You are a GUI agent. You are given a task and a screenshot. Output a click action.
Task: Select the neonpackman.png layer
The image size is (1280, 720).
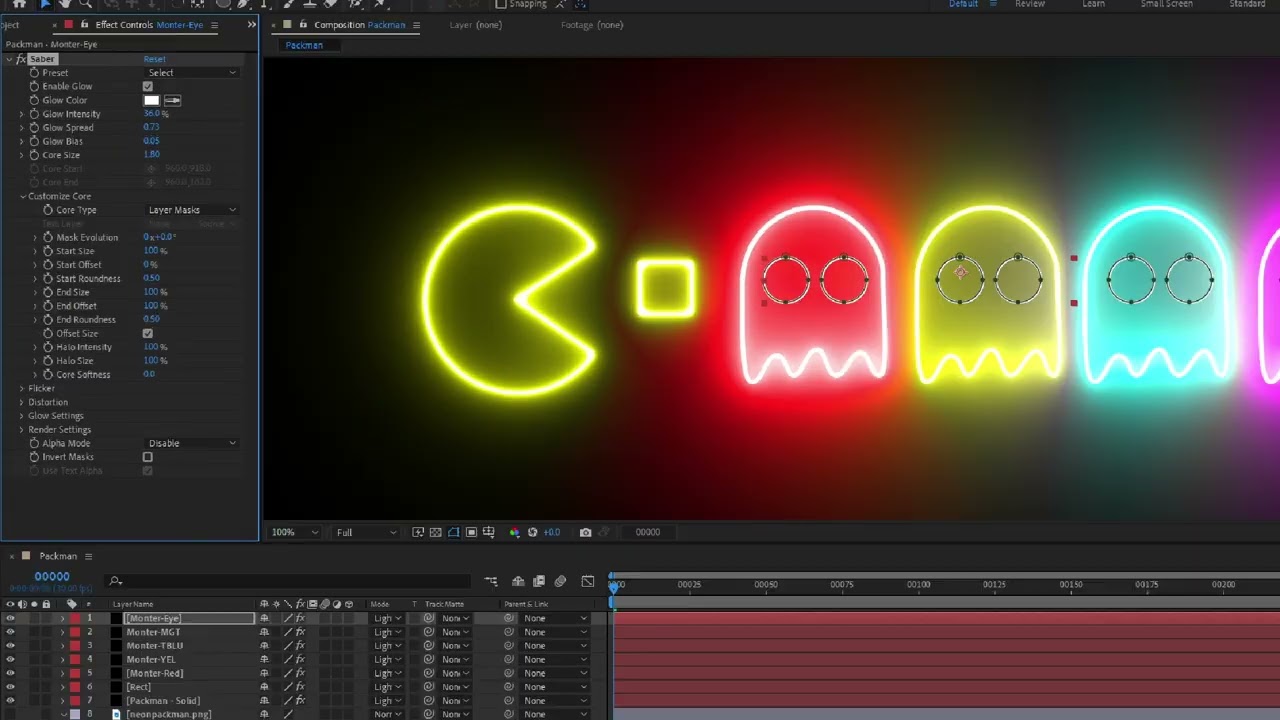[x=168, y=714]
